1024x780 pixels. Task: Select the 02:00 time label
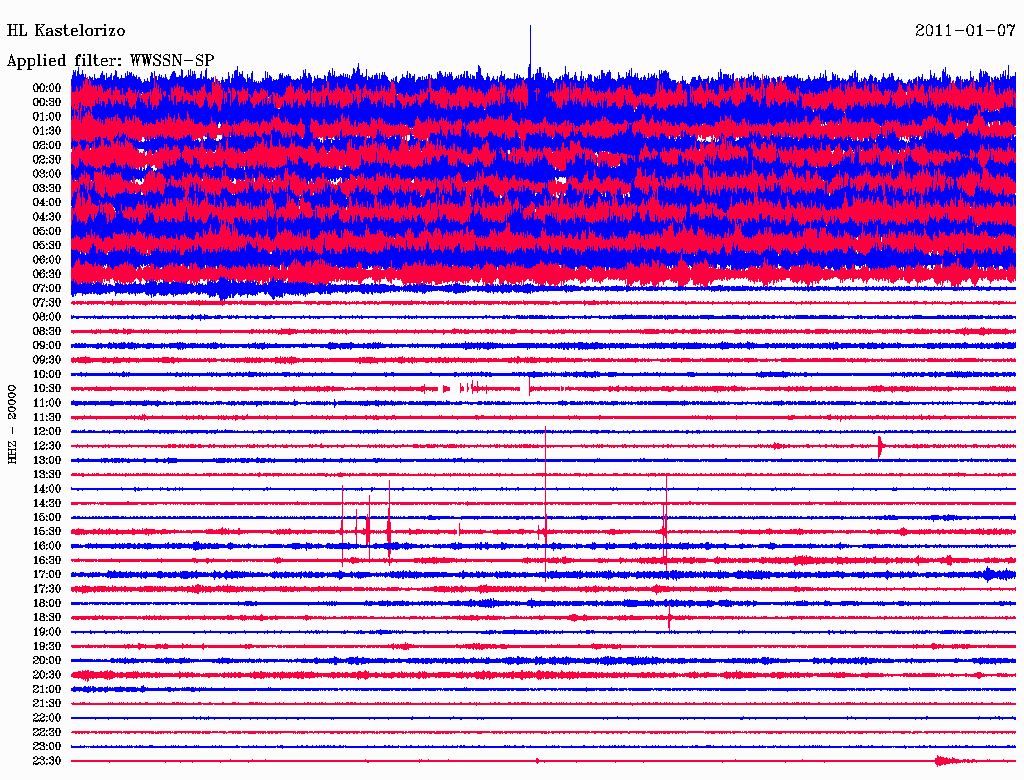pyautogui.click(x=47, y=145)
